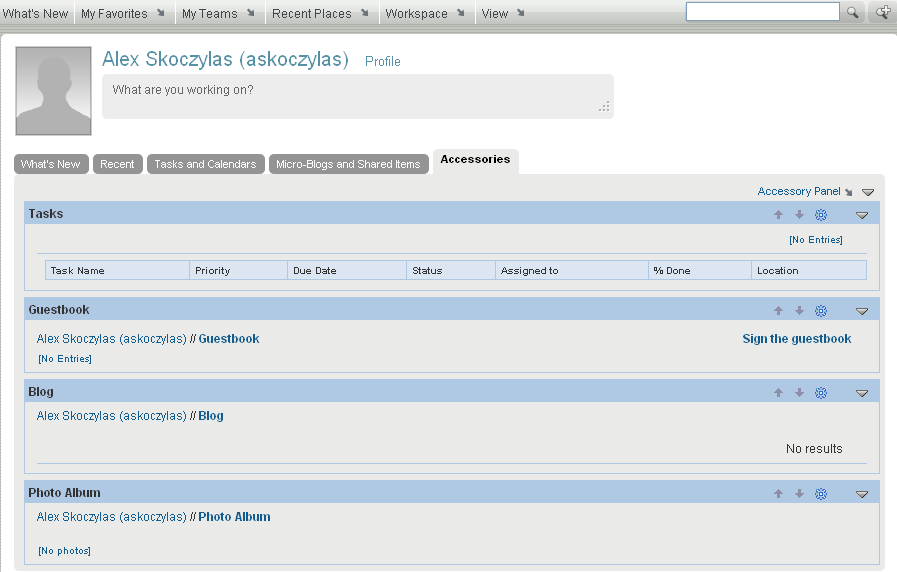Switch to the What's New tab
Screen dimensions: 897x572
[51, 164]
